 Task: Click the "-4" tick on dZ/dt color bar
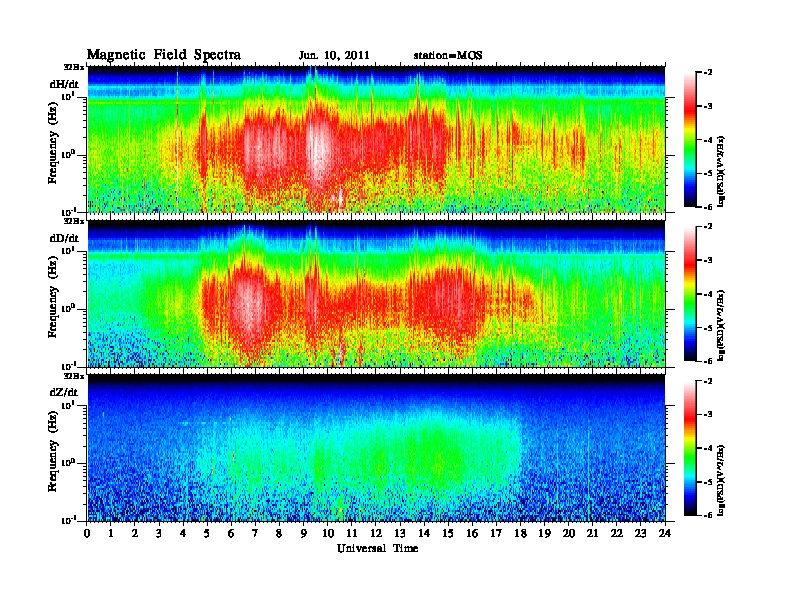[708, 448]
